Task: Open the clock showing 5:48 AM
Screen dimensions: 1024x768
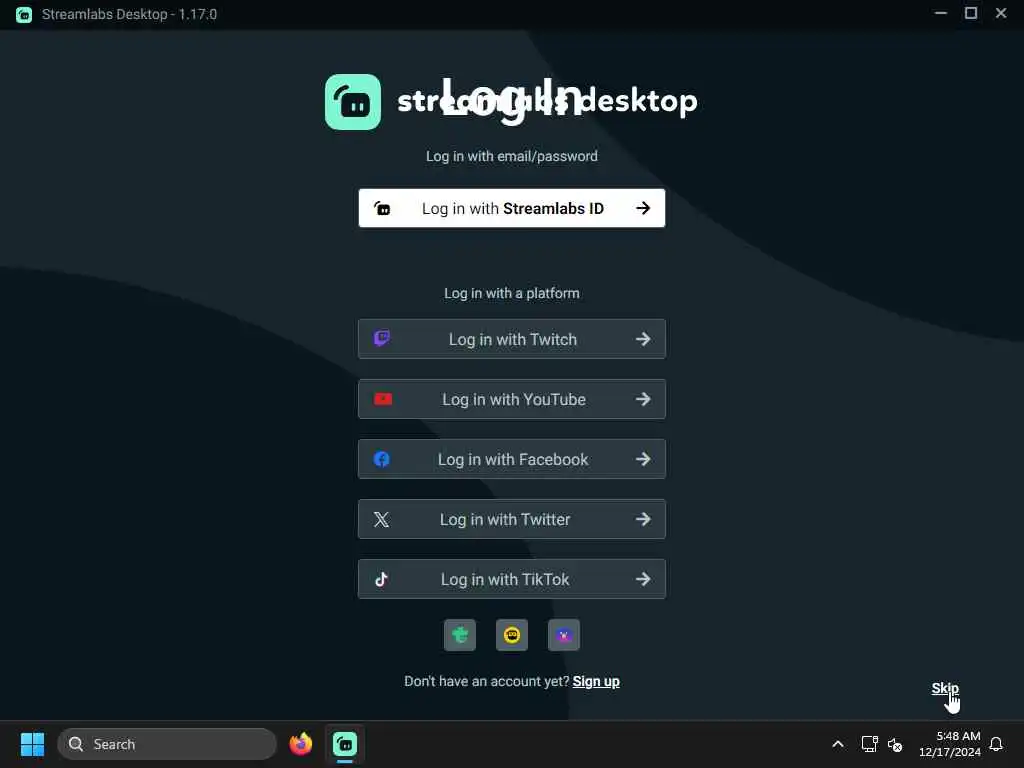Action: [x=950, y=744]
